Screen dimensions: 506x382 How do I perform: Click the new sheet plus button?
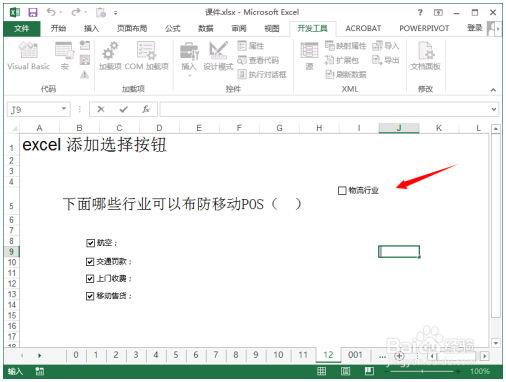pyautogui.click(x=399, y=356)
